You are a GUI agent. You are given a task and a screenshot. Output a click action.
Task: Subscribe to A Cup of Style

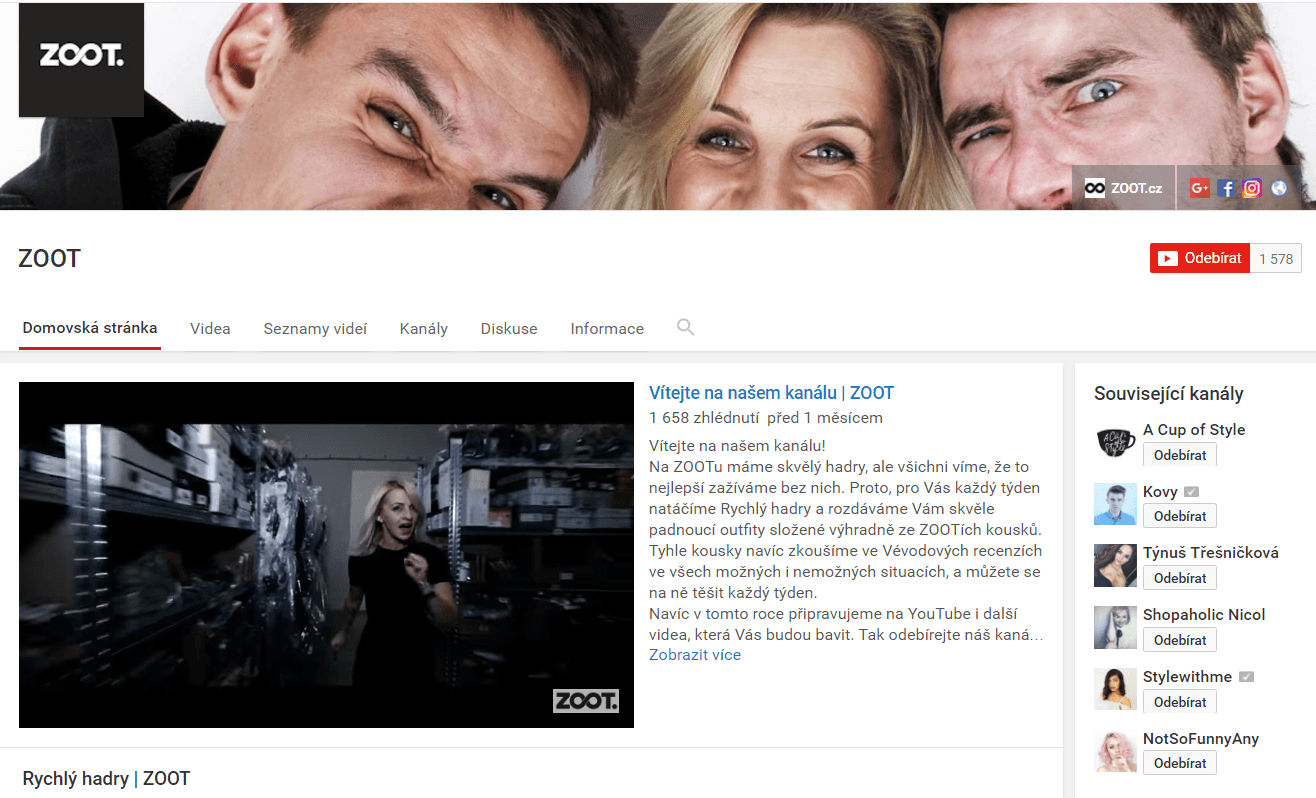coord(1180,455)
